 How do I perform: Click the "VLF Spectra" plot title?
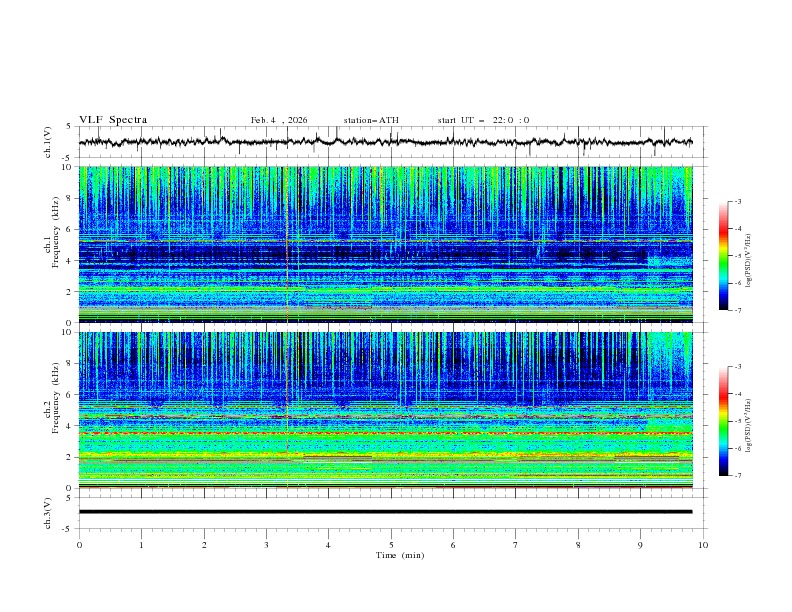[x=113, y=120]
